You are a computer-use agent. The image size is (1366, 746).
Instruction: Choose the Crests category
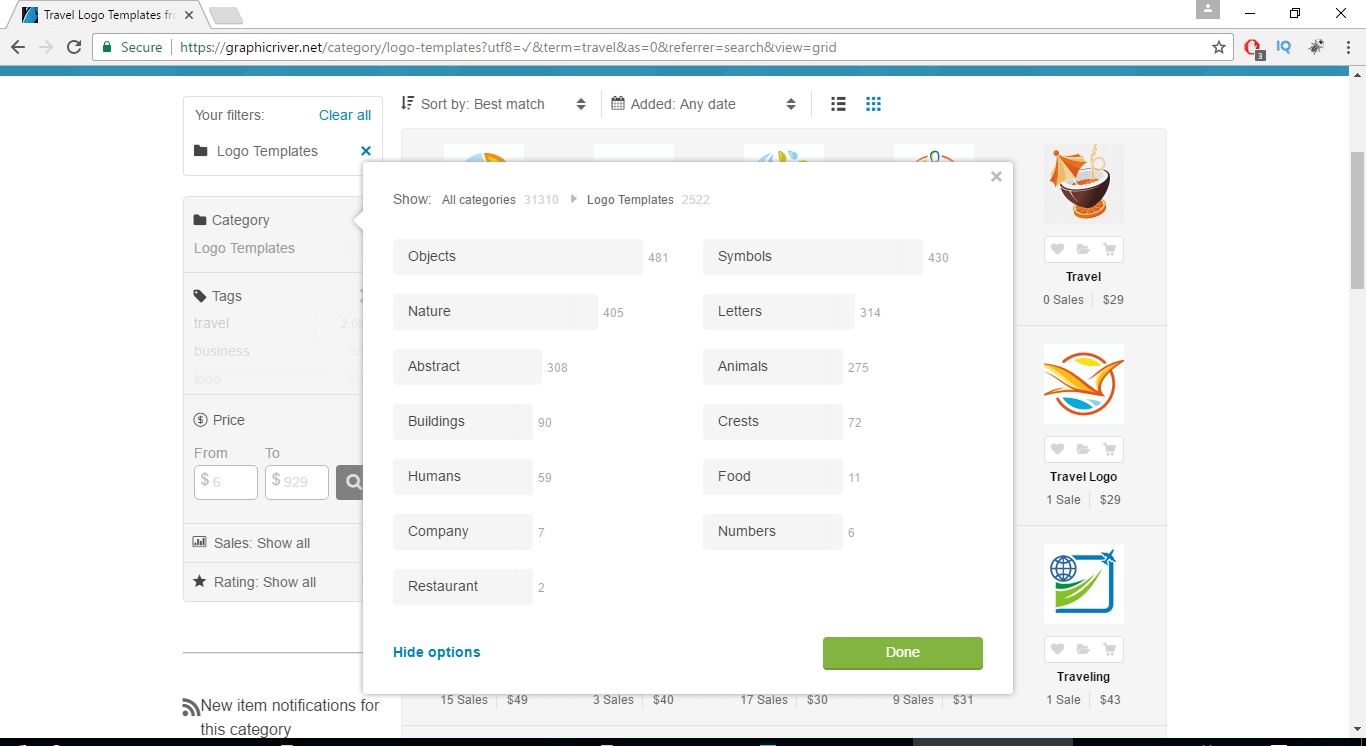point(773,422)
